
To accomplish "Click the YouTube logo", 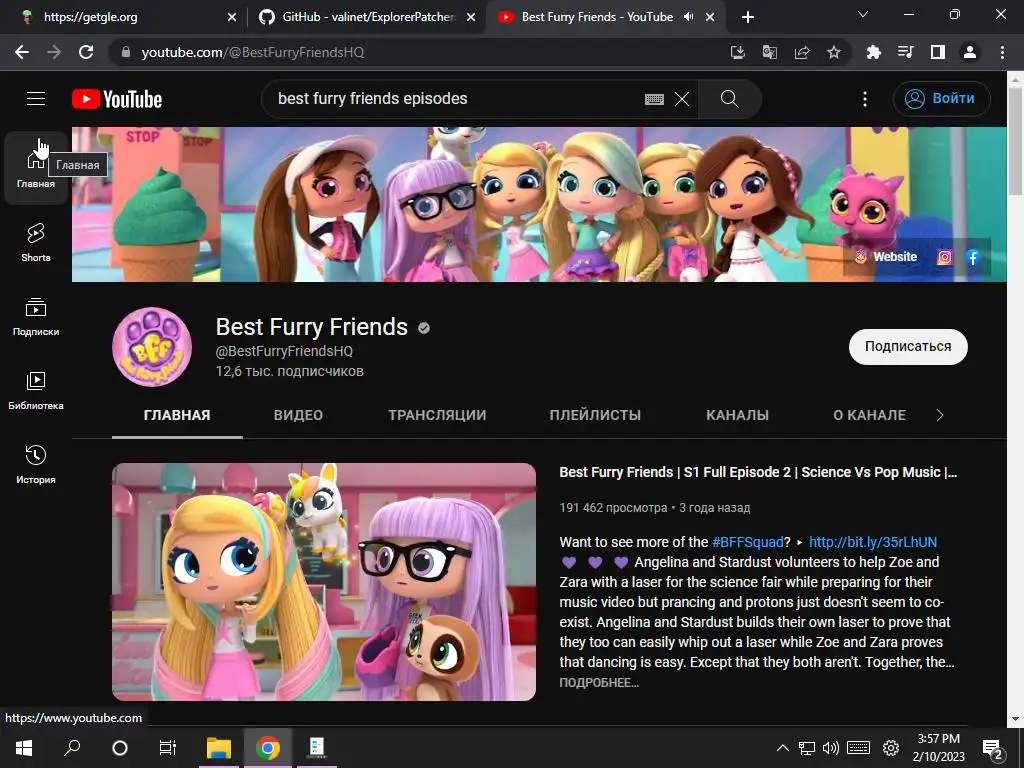I will tap(117, 99).
